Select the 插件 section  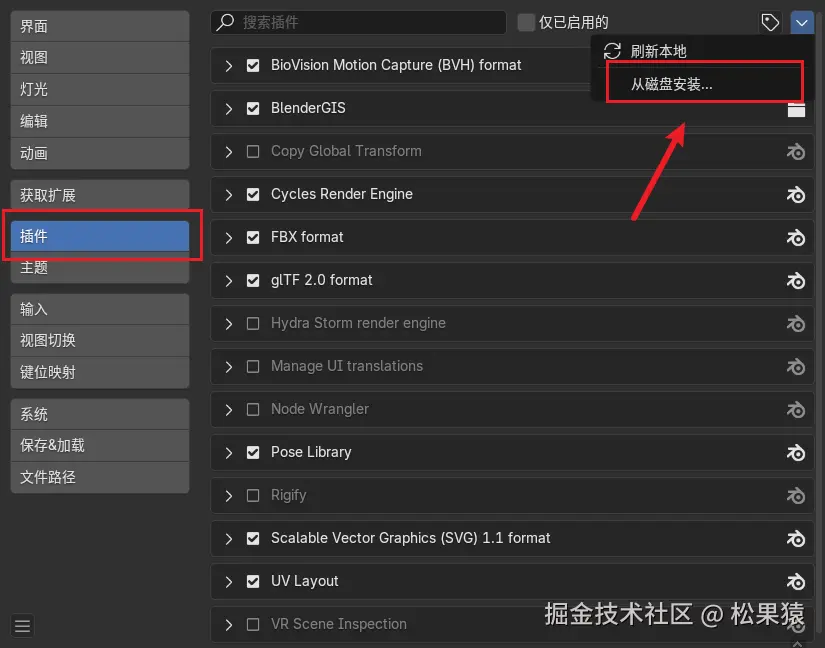point(100,236)
